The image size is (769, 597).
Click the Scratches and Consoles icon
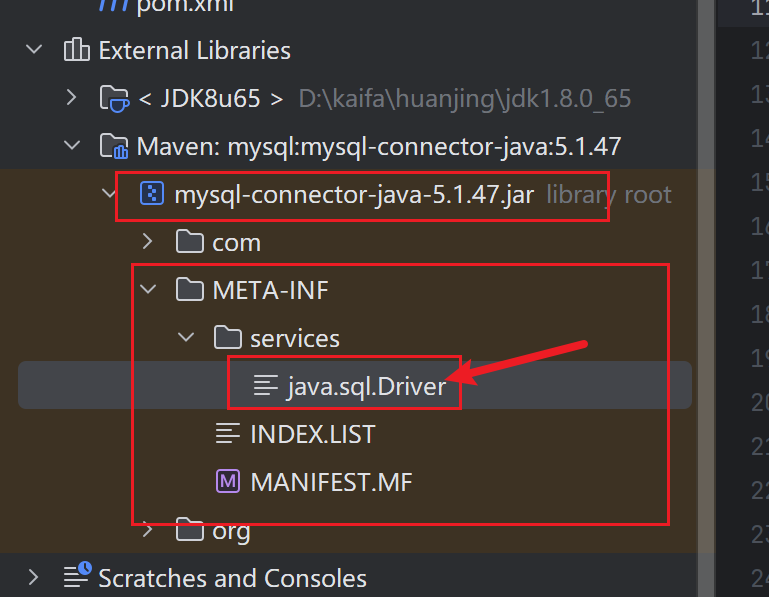click(77, 574)
